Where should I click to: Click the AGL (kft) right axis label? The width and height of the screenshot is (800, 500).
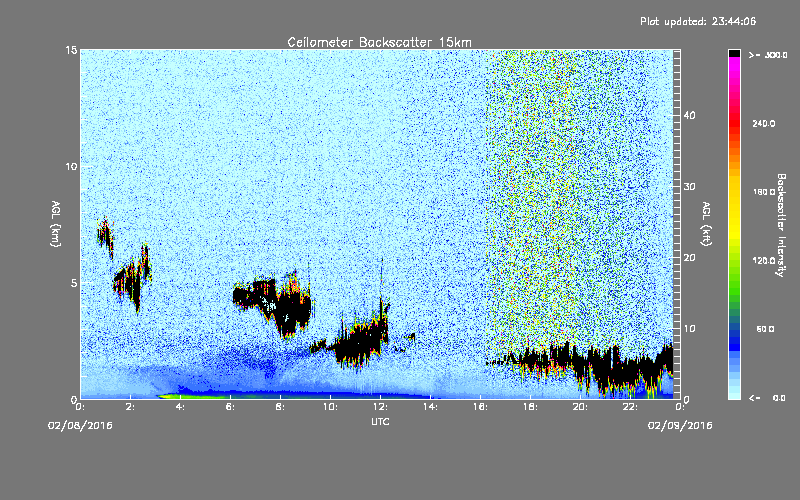tap(706, 223)
